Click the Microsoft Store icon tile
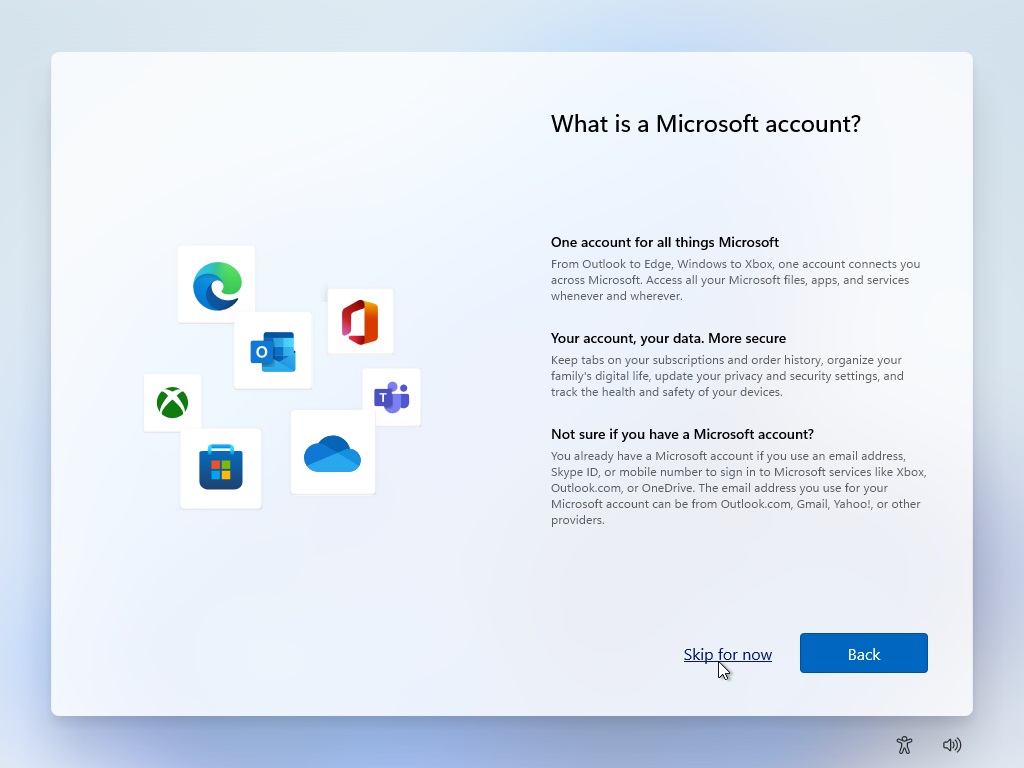Image resolution: width=1024 pixels, height=768 pixels. pos(221,468)
